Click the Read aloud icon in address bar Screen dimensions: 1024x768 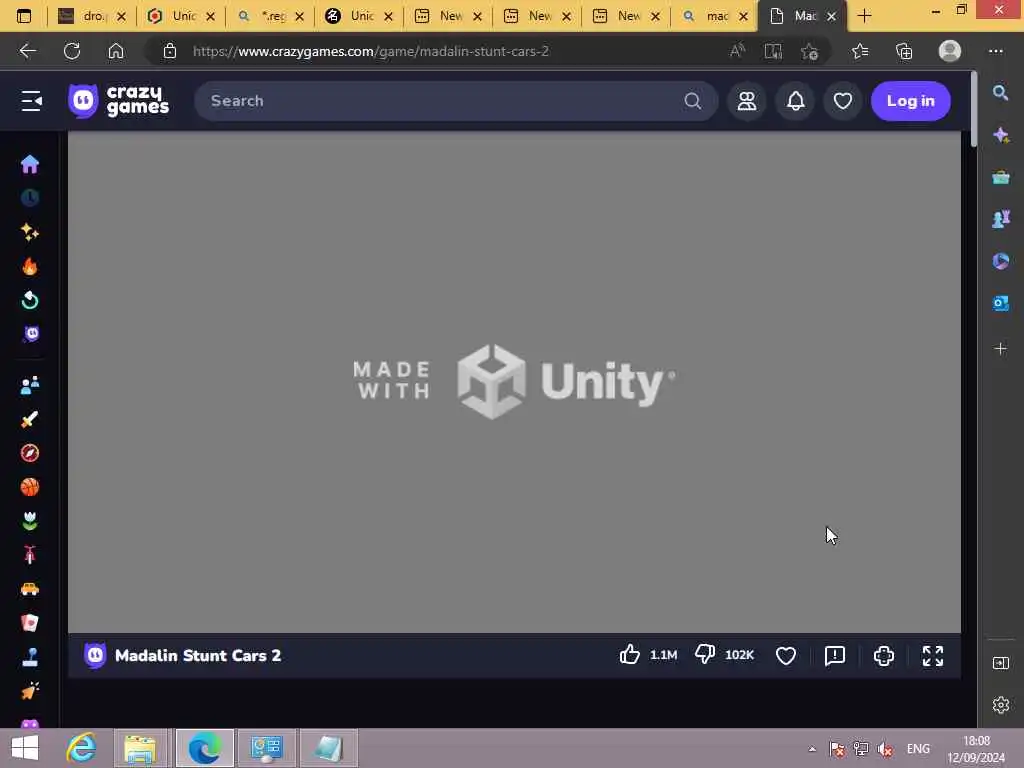point(737,51)
